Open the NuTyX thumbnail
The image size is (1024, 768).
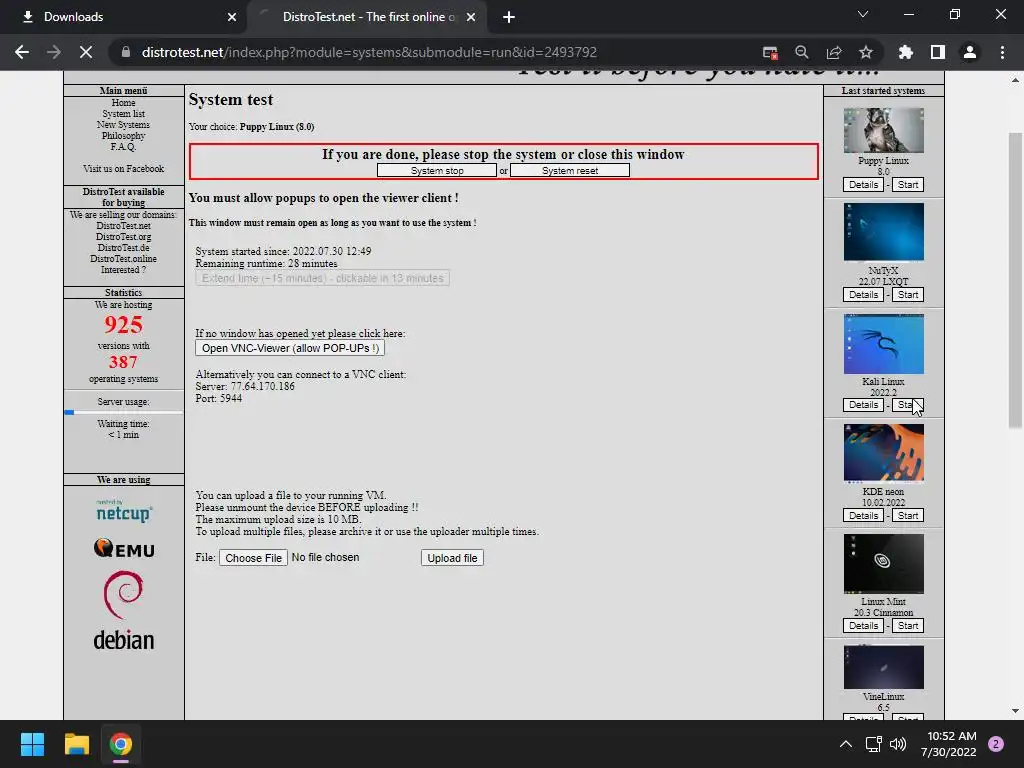pyautogui.click(x=884, y=232)
